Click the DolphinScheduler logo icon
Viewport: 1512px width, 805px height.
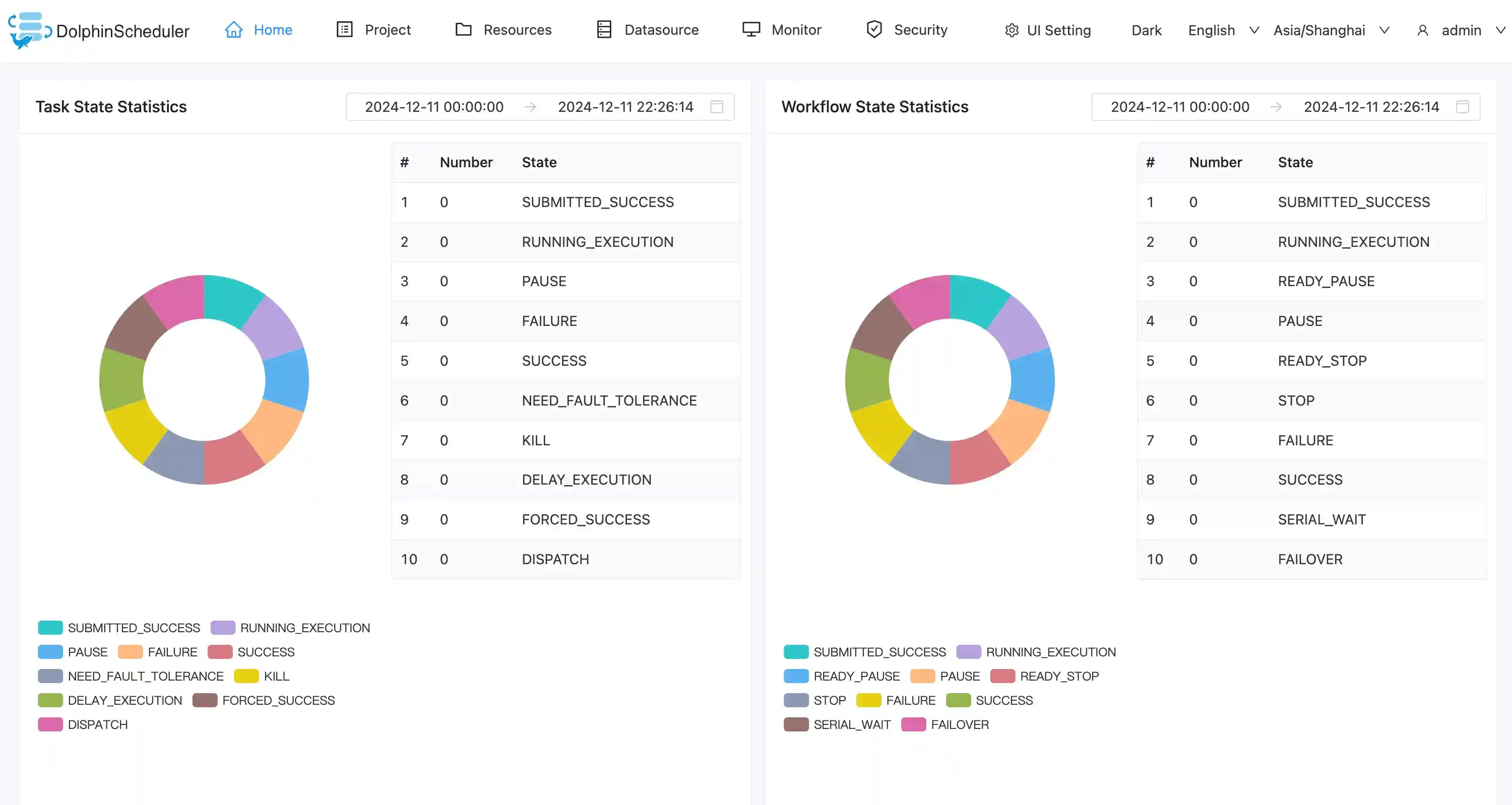coord(28,30)
